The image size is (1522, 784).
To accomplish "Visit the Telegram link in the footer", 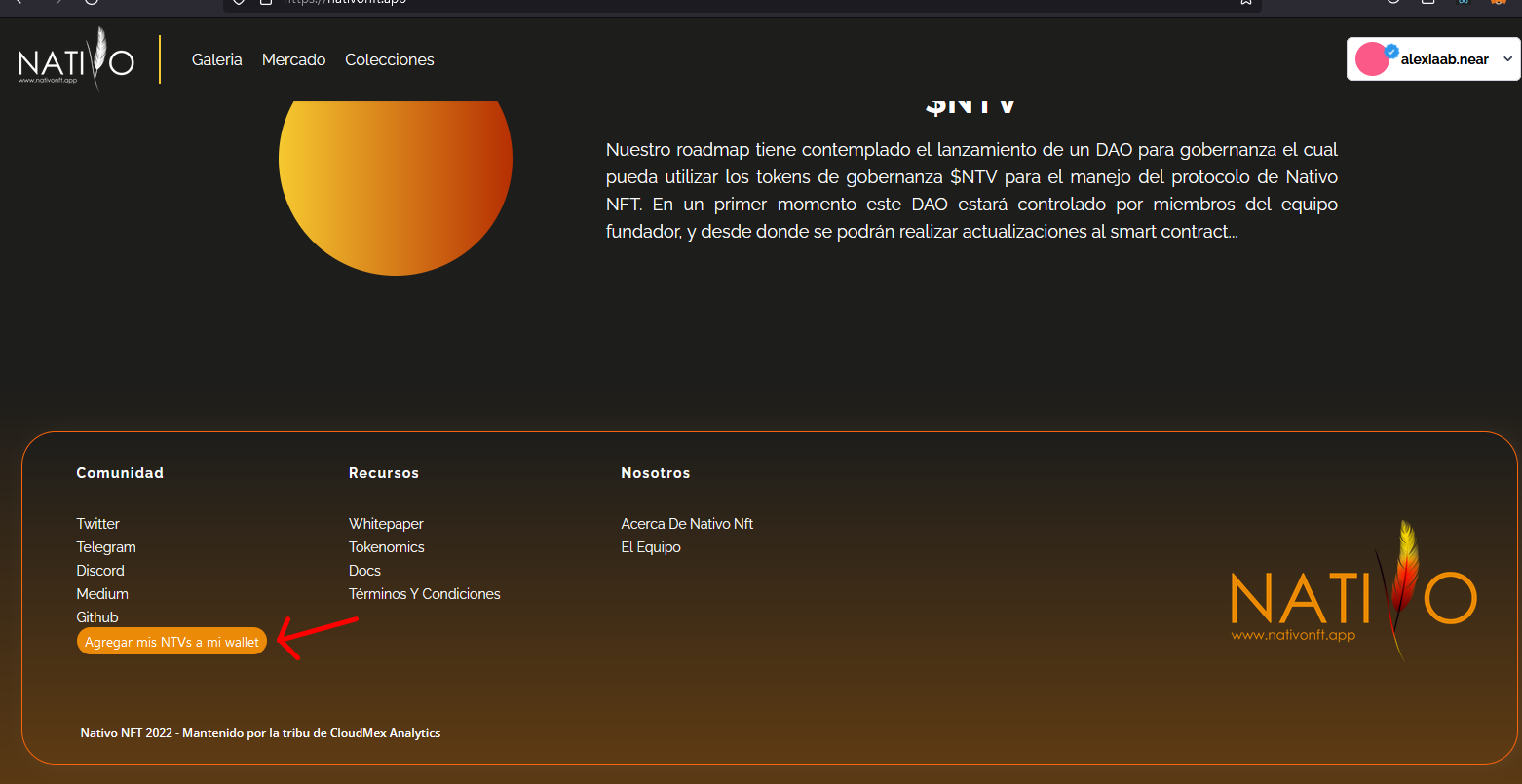I will point(106,547).
